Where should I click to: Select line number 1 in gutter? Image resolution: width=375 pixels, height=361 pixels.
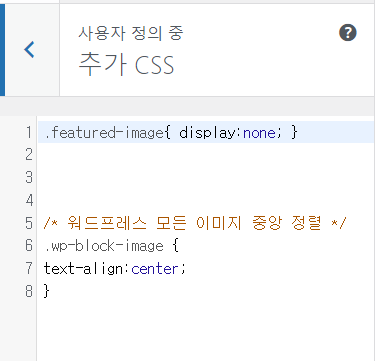click(x=29, y=132)
